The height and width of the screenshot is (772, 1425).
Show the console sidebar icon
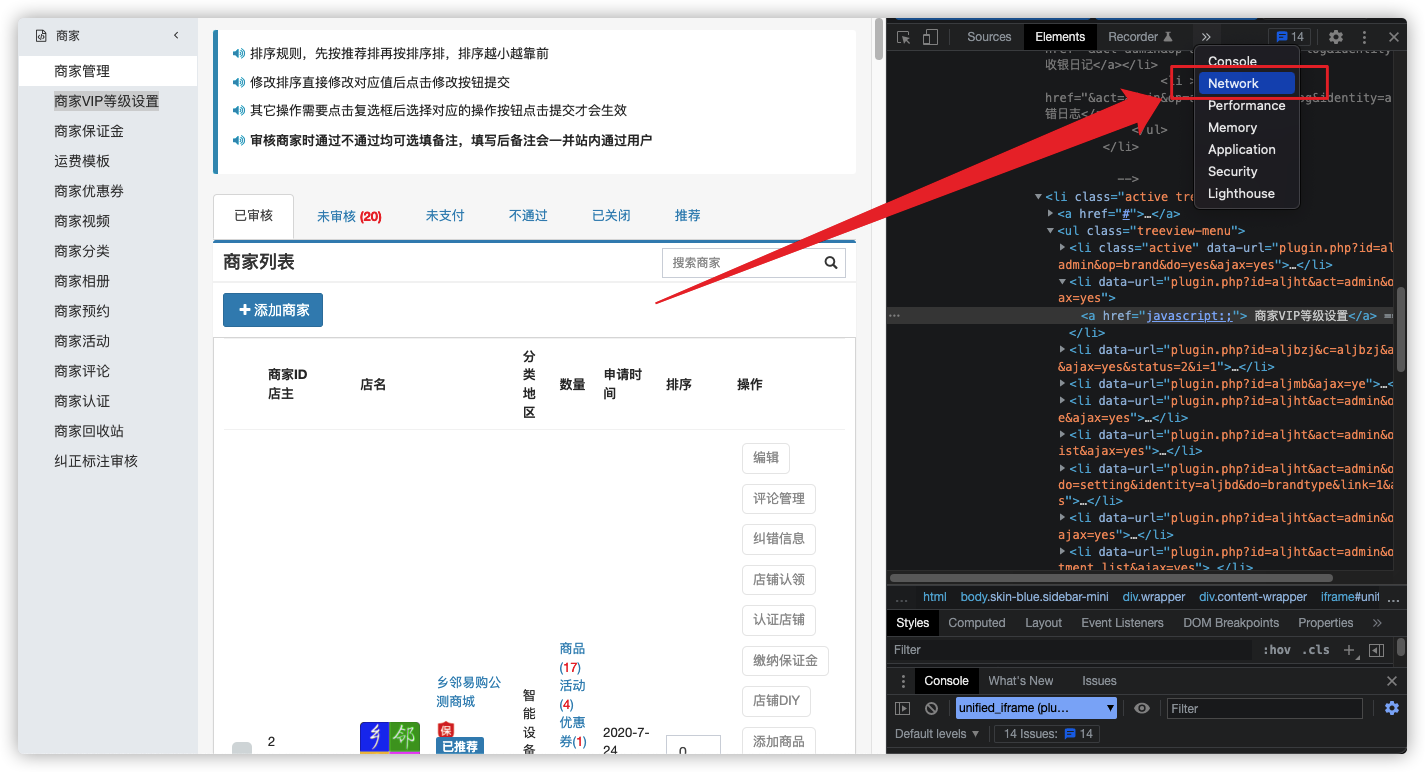(x=903, y=708)
